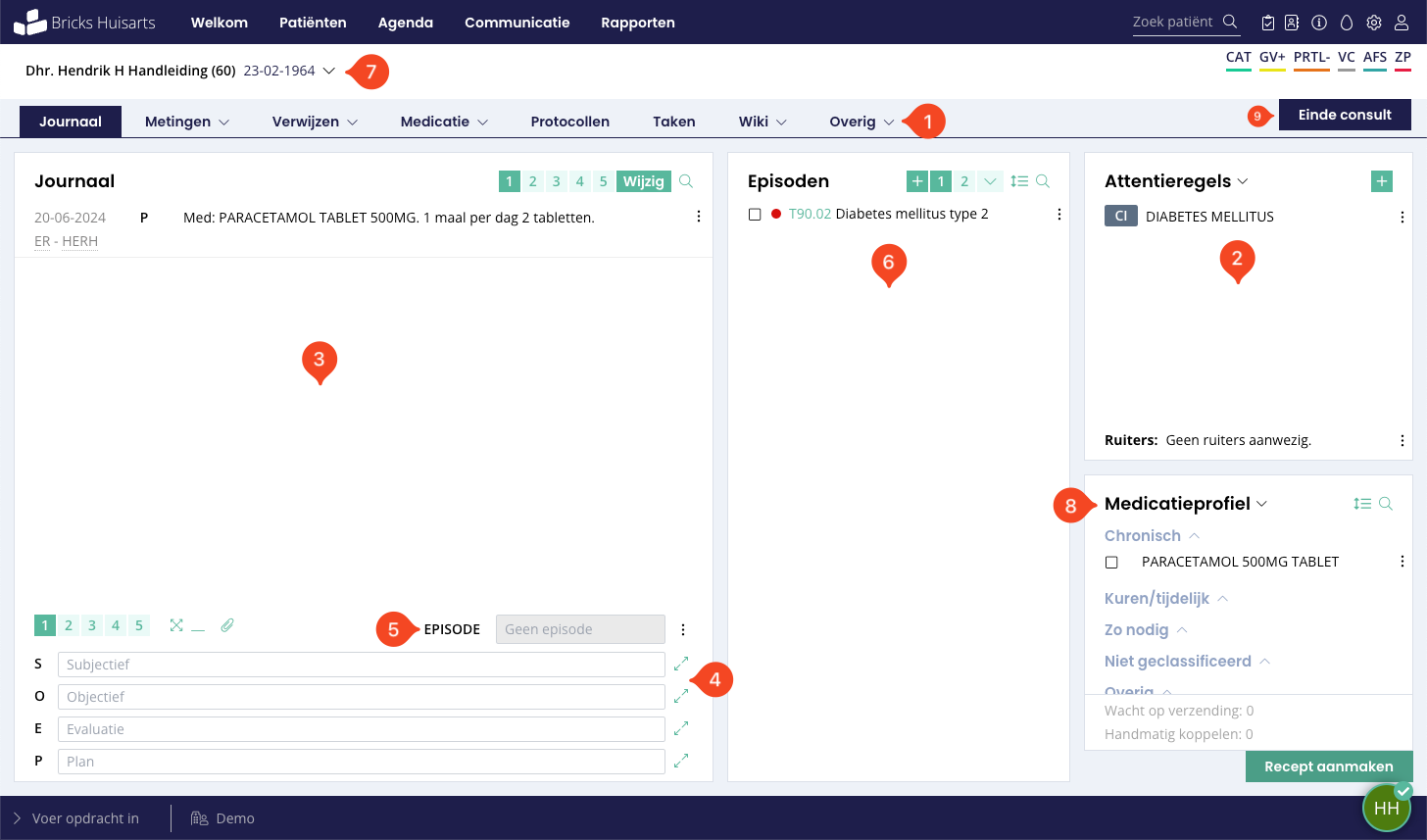Viewport: 1427px width, 840px height.
Task: Attach a file with the paperclip icon
Action: [227, 625]
